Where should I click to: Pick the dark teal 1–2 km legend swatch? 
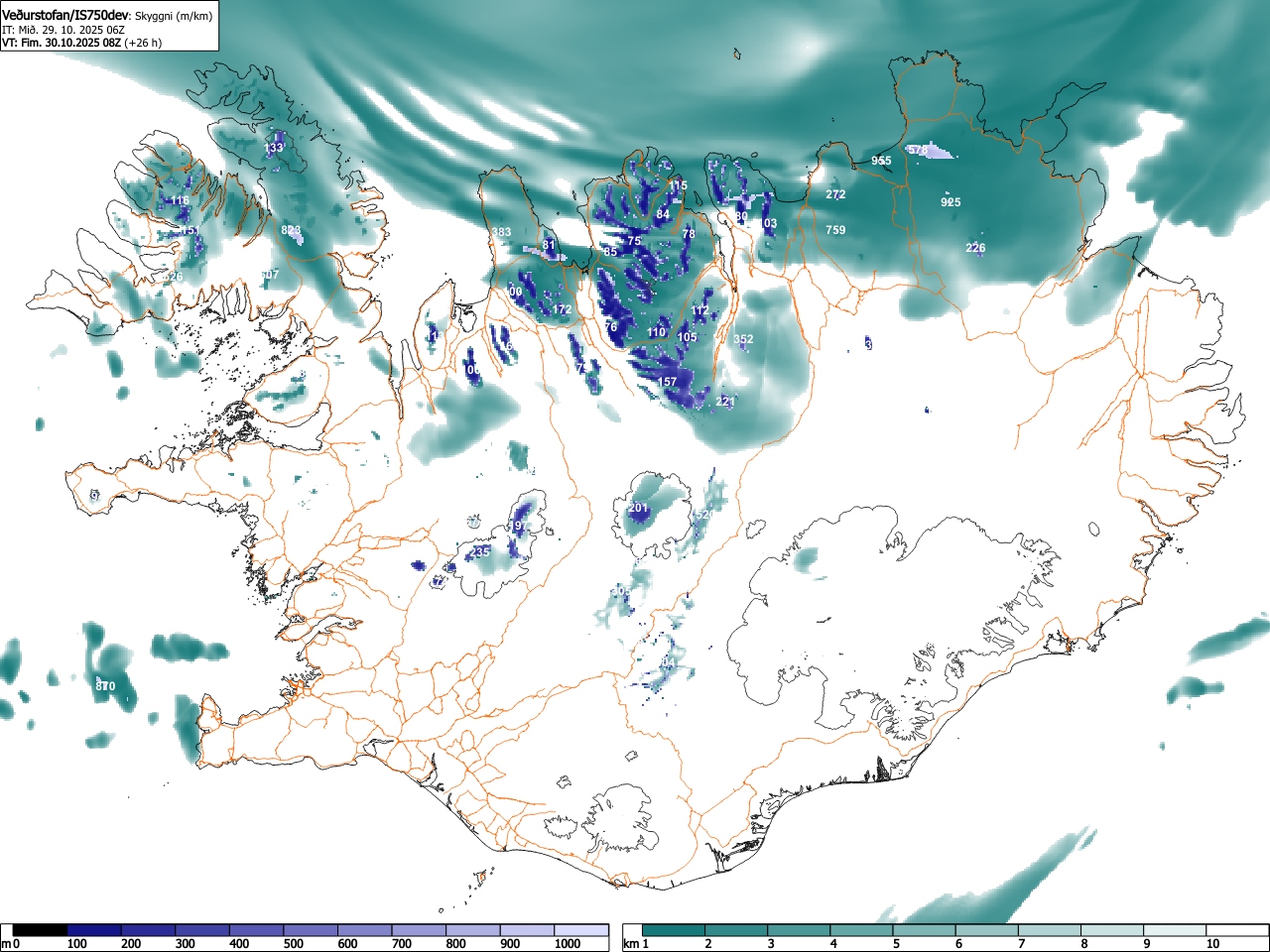[x=675, y=930]
